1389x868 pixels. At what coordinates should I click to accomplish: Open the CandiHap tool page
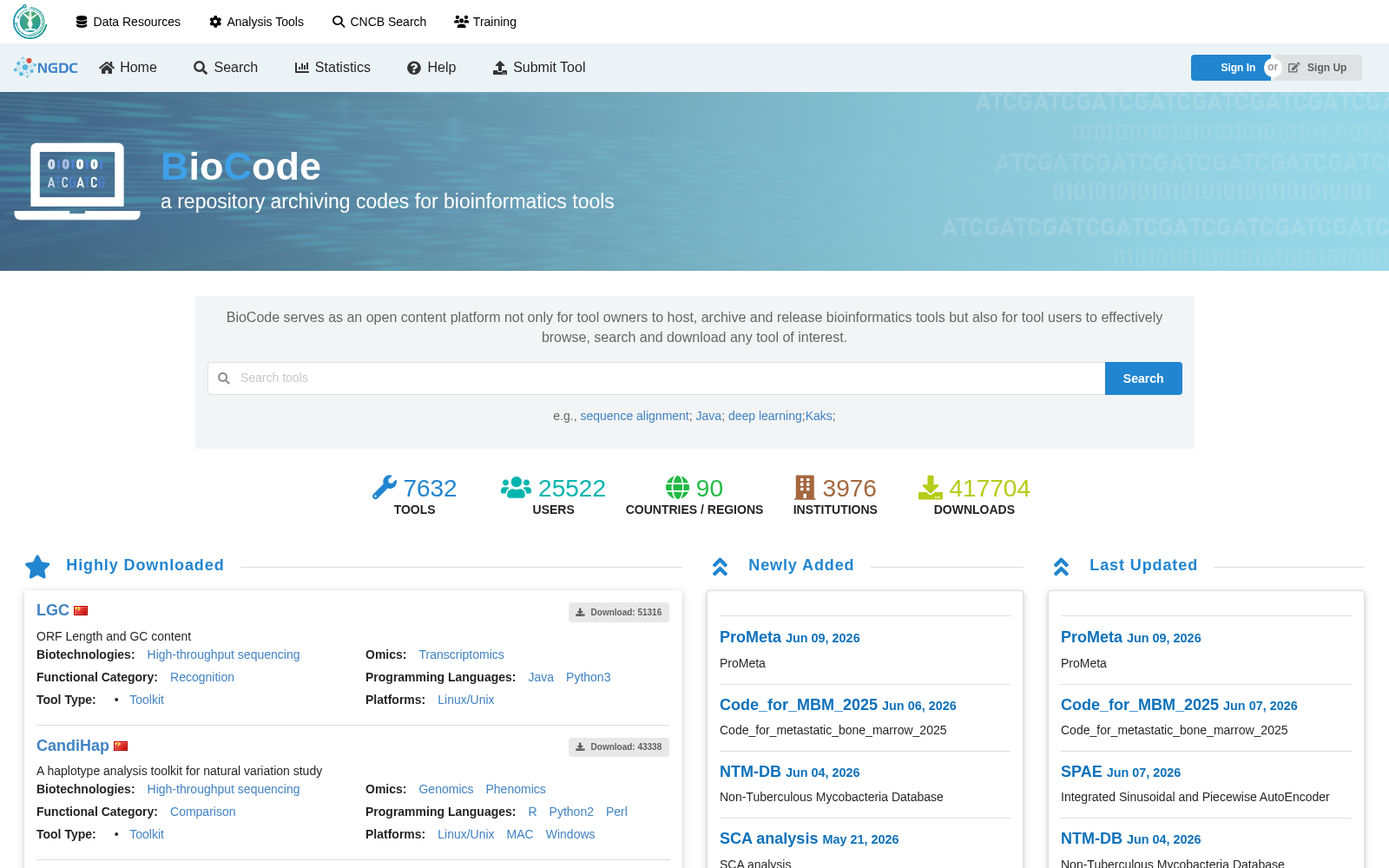(73, 746)
